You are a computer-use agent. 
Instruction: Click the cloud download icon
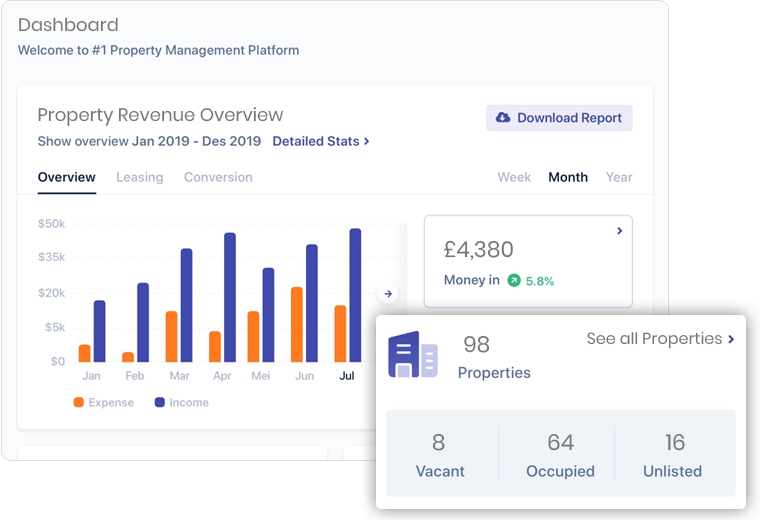pyautogui.click(x=503, y=117)
